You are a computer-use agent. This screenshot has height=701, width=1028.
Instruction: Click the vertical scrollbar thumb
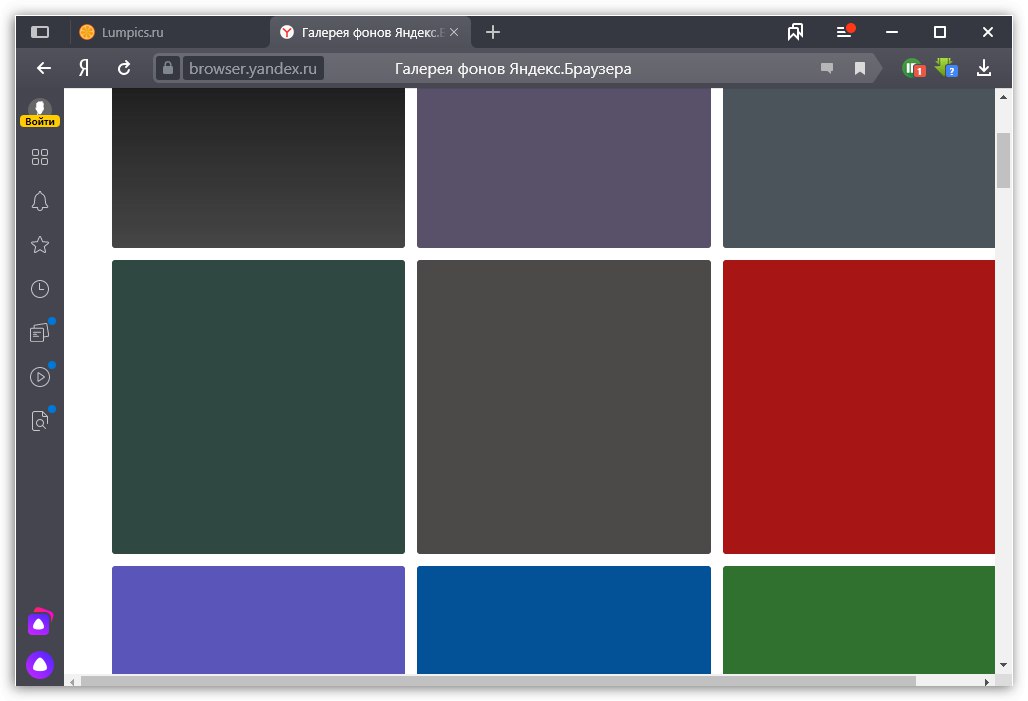[1003, 160]
